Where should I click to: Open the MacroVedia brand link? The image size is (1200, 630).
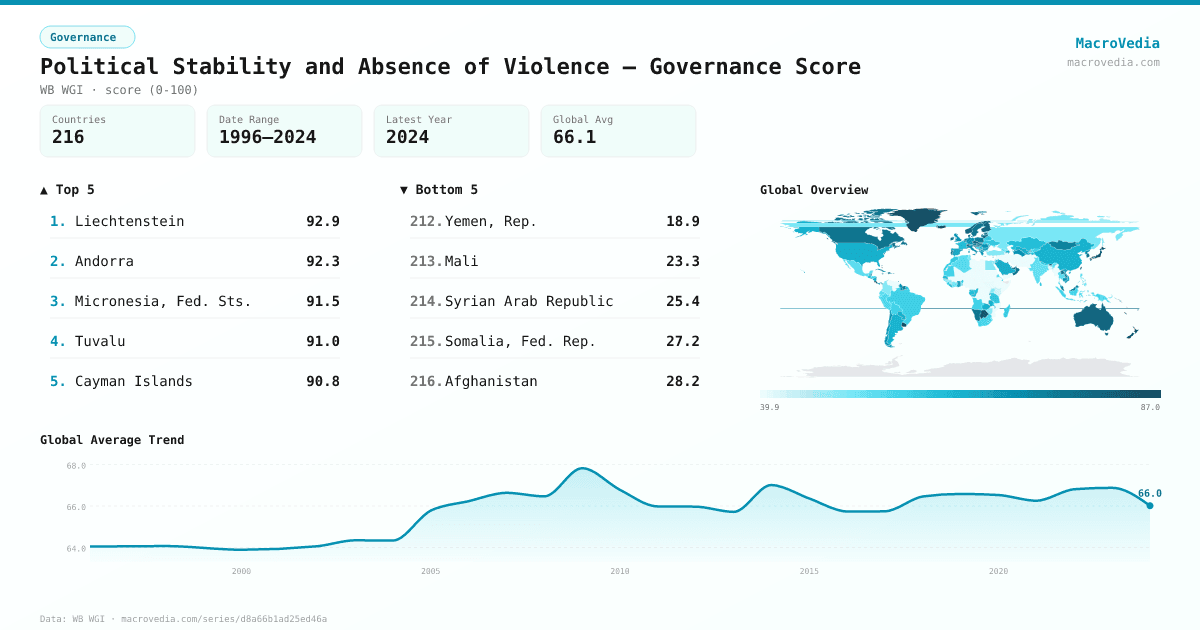1117,43
